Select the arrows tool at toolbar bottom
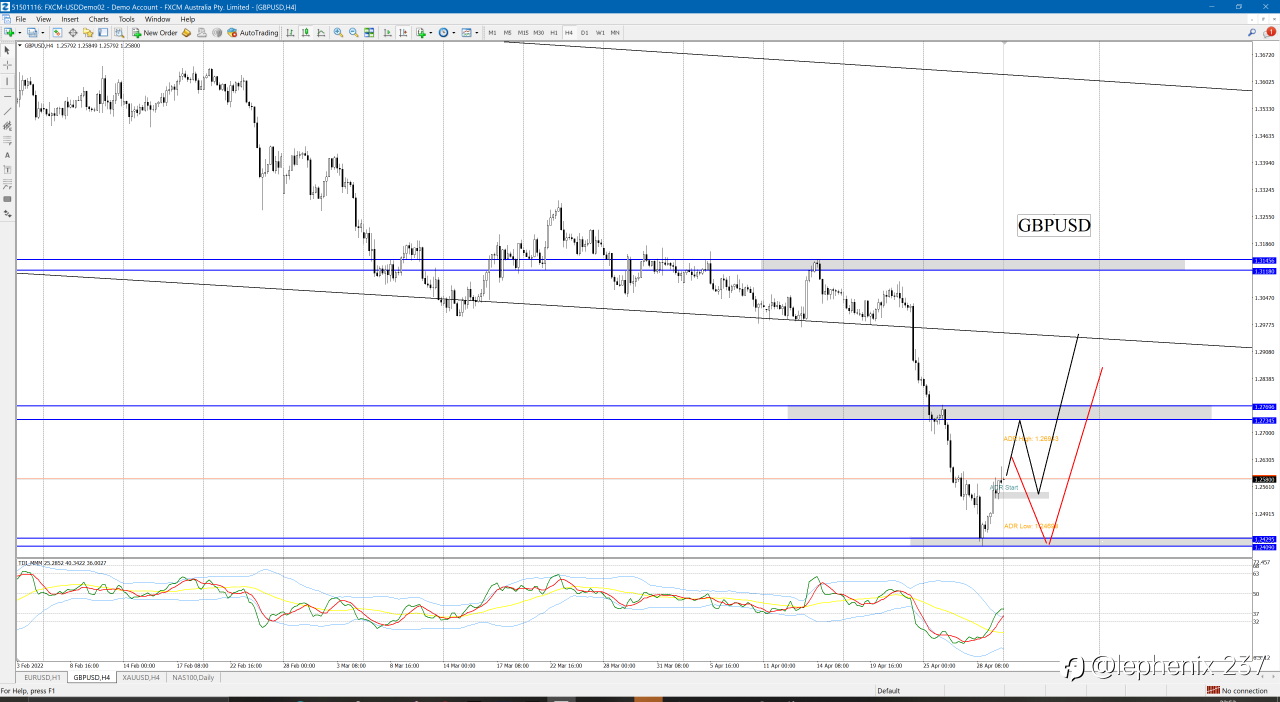This screenshot has width=1280, height=702. pos(8,214)
